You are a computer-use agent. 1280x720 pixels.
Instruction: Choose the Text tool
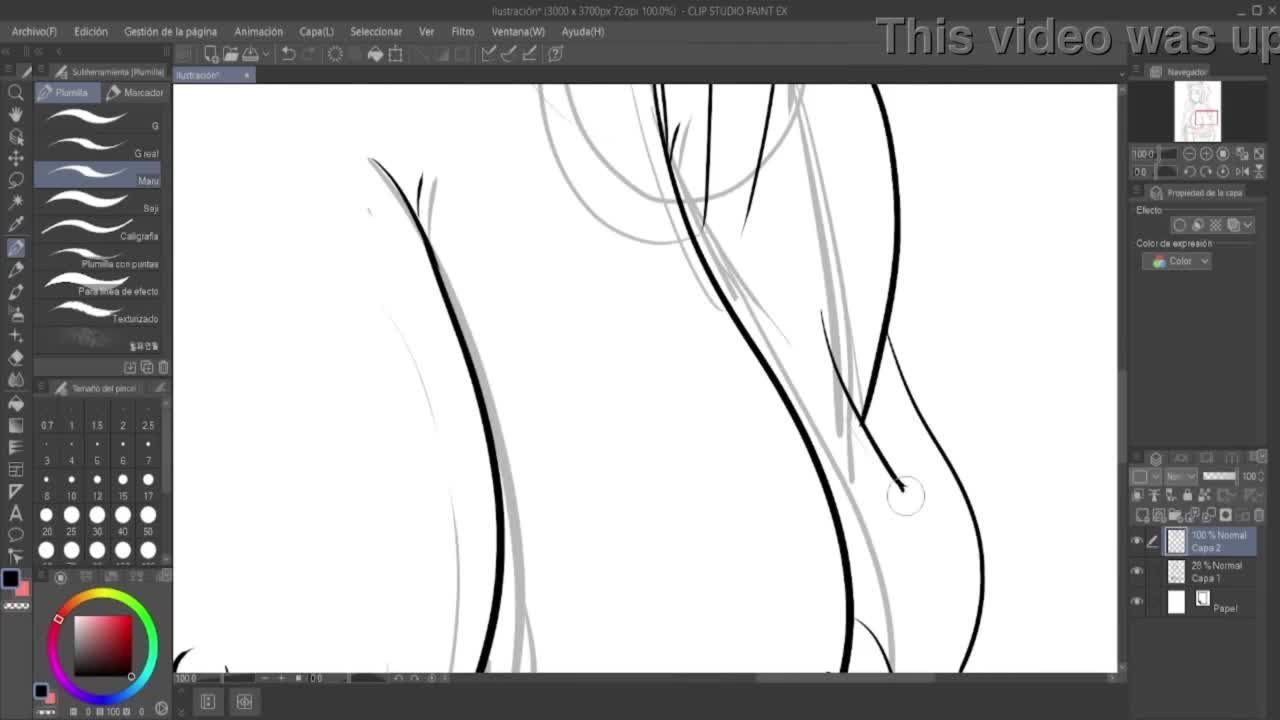click(x=16, y=513)
